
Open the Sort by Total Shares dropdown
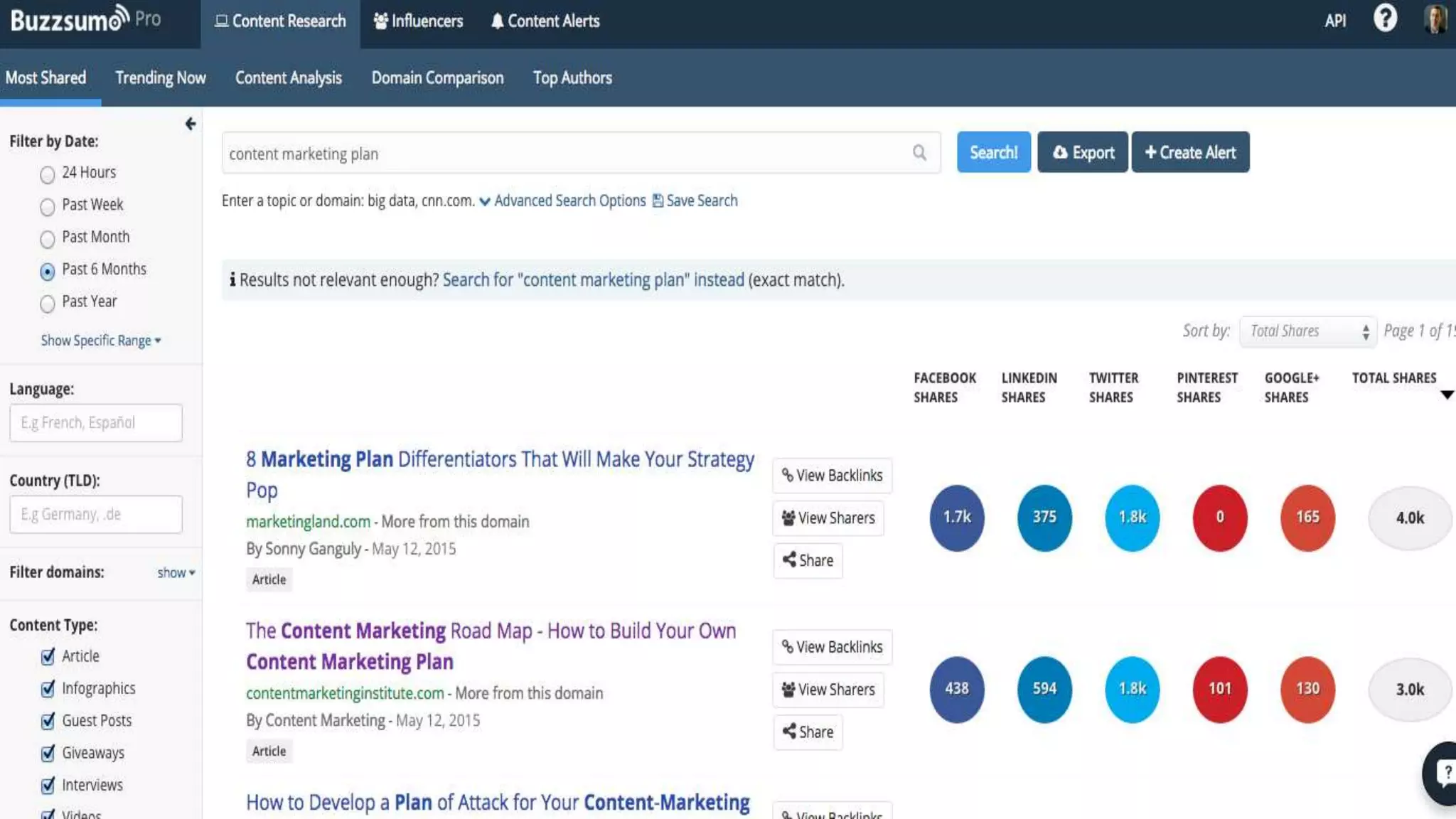(x=1307, y=331)
